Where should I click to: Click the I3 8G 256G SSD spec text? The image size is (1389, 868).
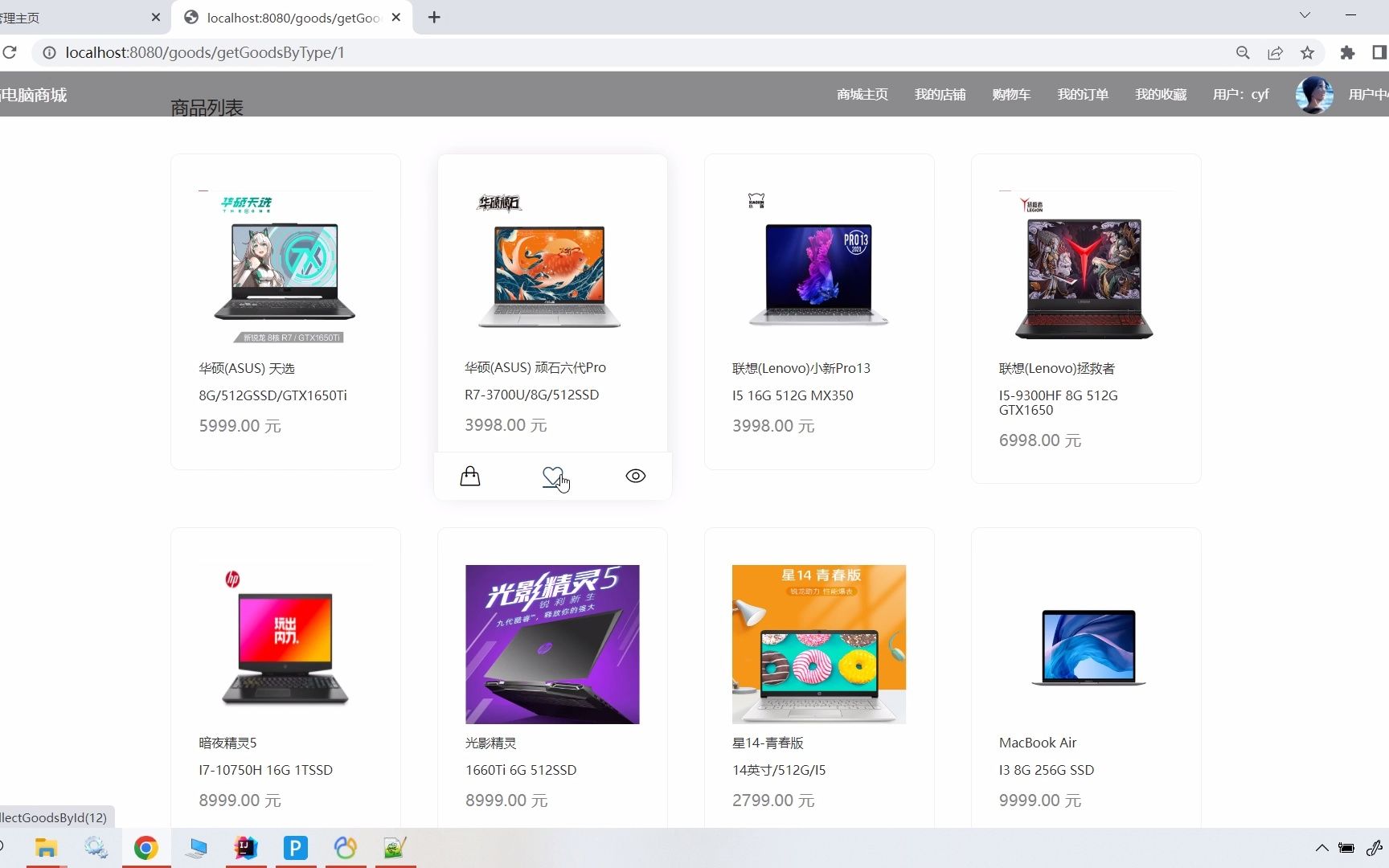tap(1047, 770)
